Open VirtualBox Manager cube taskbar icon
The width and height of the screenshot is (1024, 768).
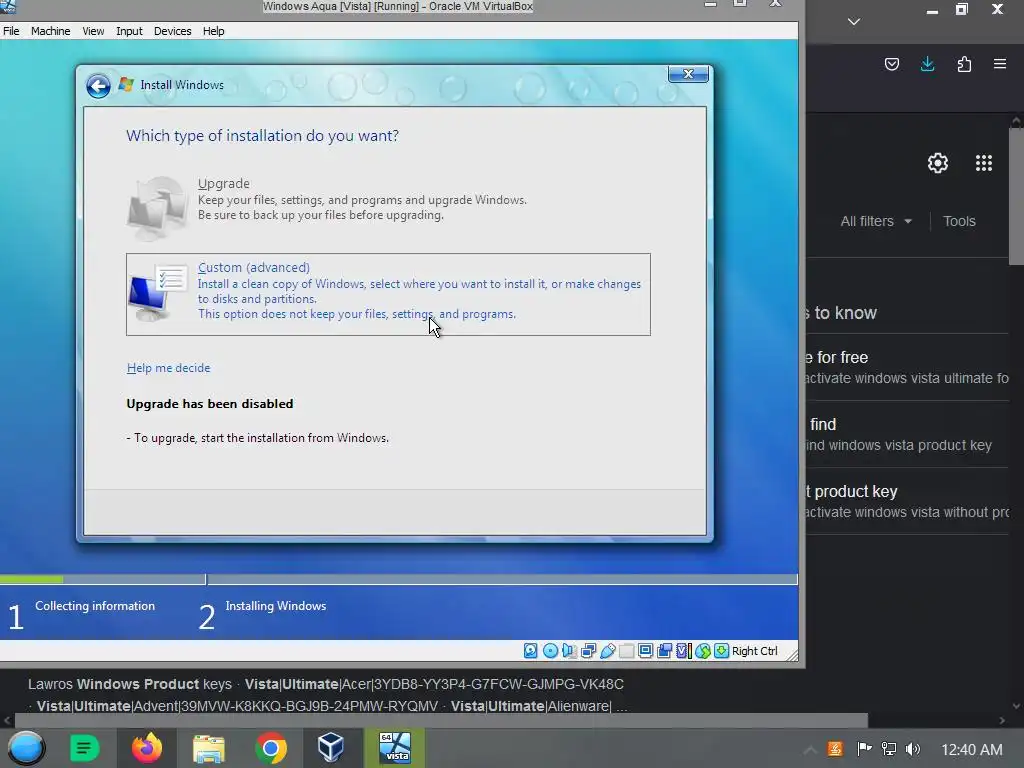[x=330, y=748]
